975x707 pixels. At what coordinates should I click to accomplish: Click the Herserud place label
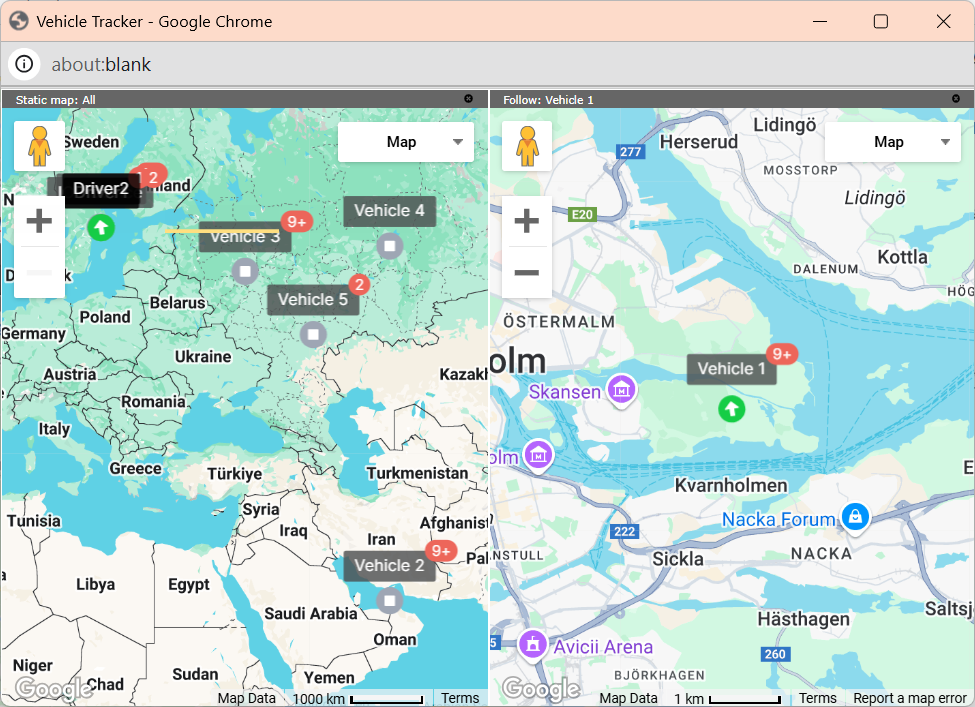pyautogui.click(x=698, y=142)
